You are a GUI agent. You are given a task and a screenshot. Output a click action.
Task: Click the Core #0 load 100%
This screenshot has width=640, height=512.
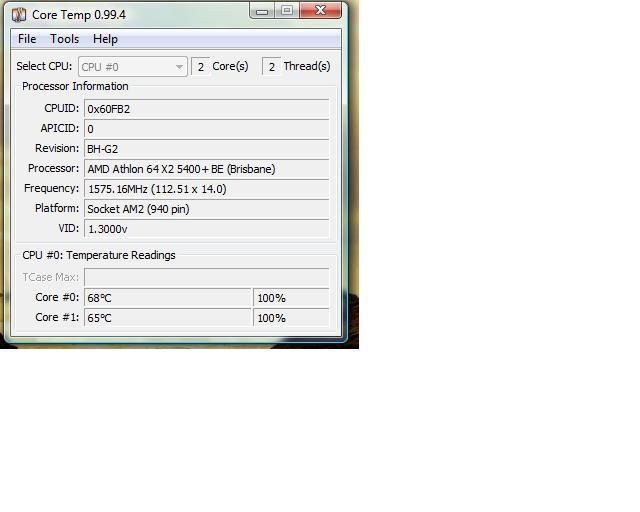tap(291, 298)
